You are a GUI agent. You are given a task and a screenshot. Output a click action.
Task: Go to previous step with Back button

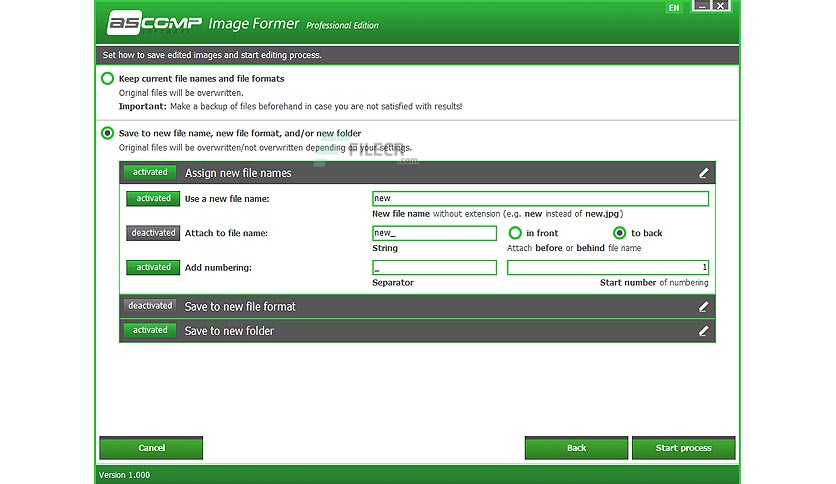(x=576, y=448)
